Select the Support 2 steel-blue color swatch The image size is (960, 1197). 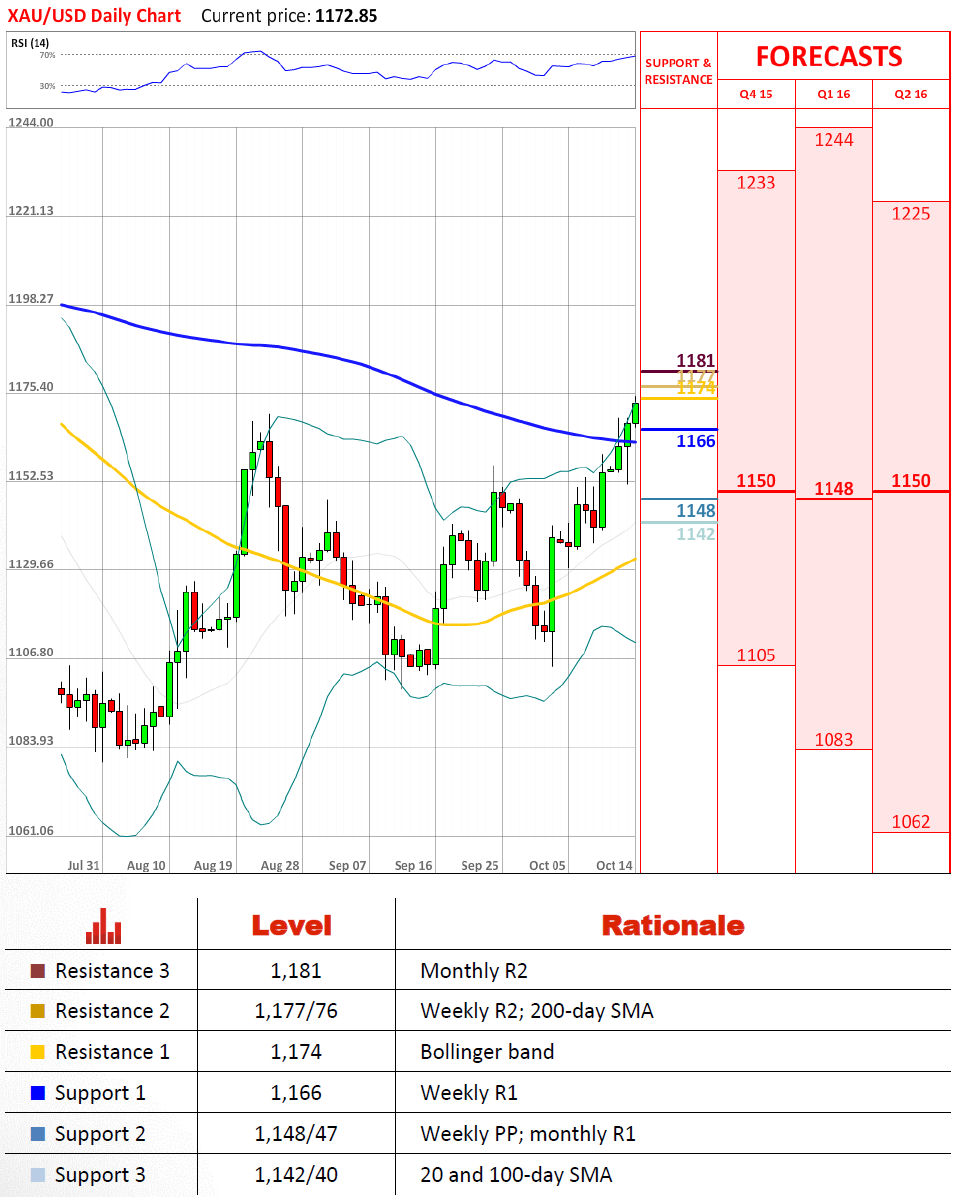point(37,1134)
